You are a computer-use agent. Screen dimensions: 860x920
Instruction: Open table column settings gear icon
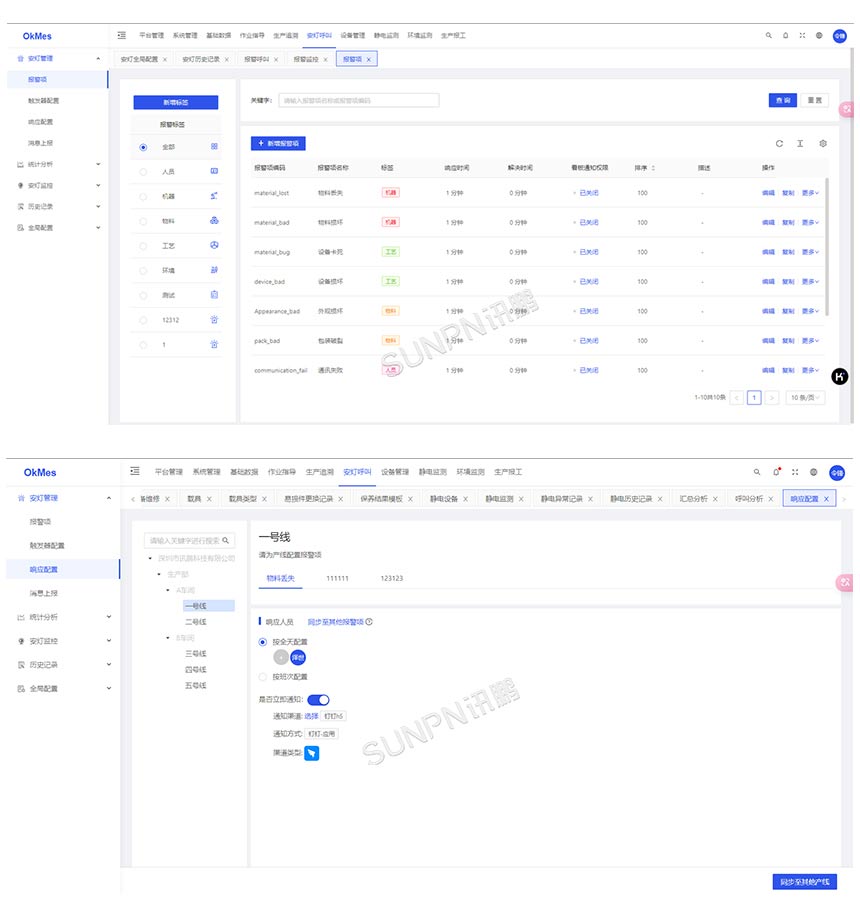coord(823,144)
